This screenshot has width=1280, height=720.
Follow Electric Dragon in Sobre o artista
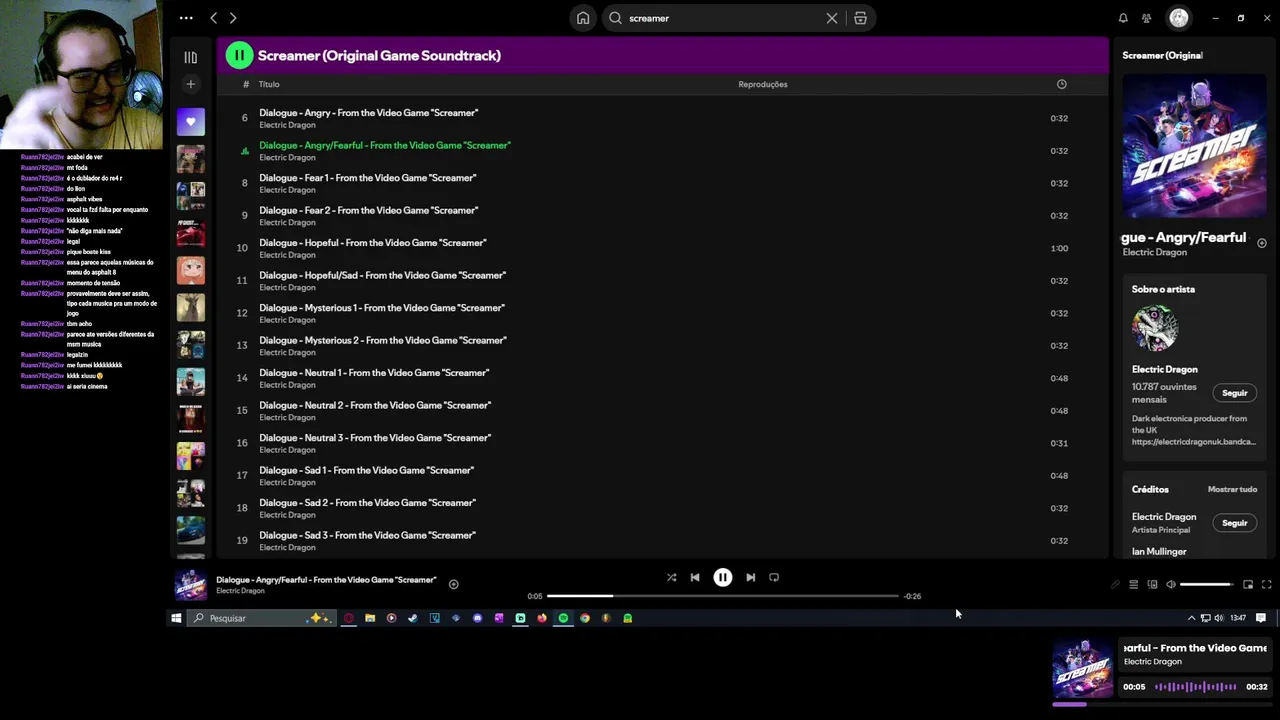pos(1234,393)
